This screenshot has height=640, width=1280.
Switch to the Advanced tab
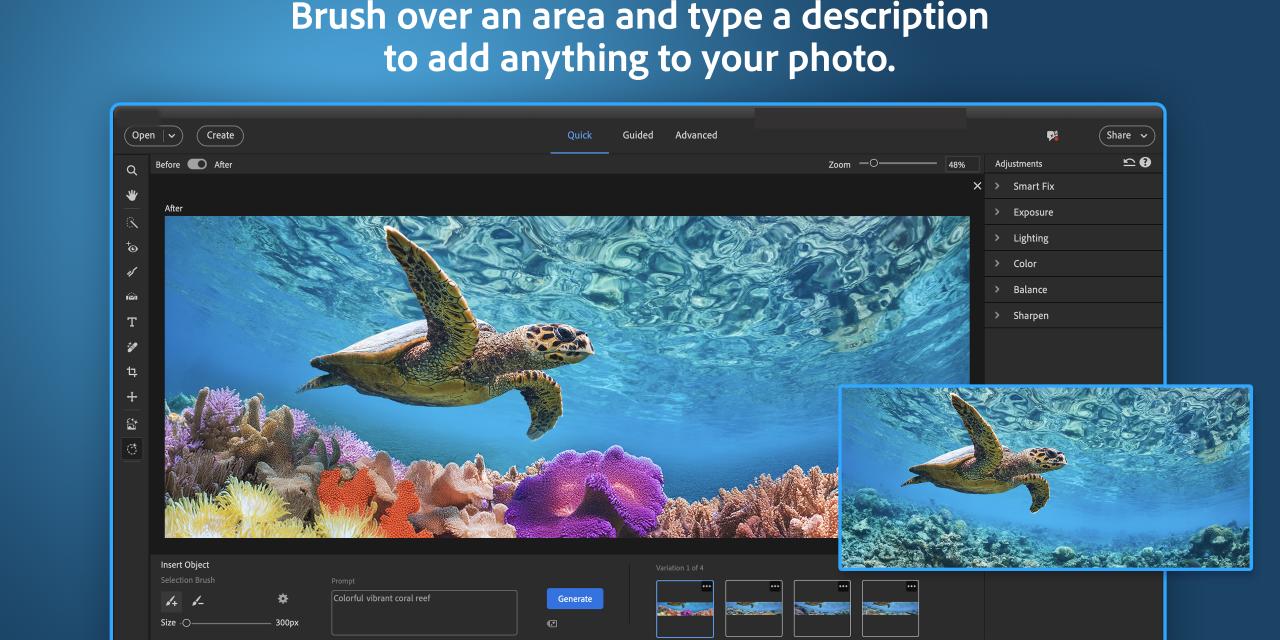tap(696, 135)
